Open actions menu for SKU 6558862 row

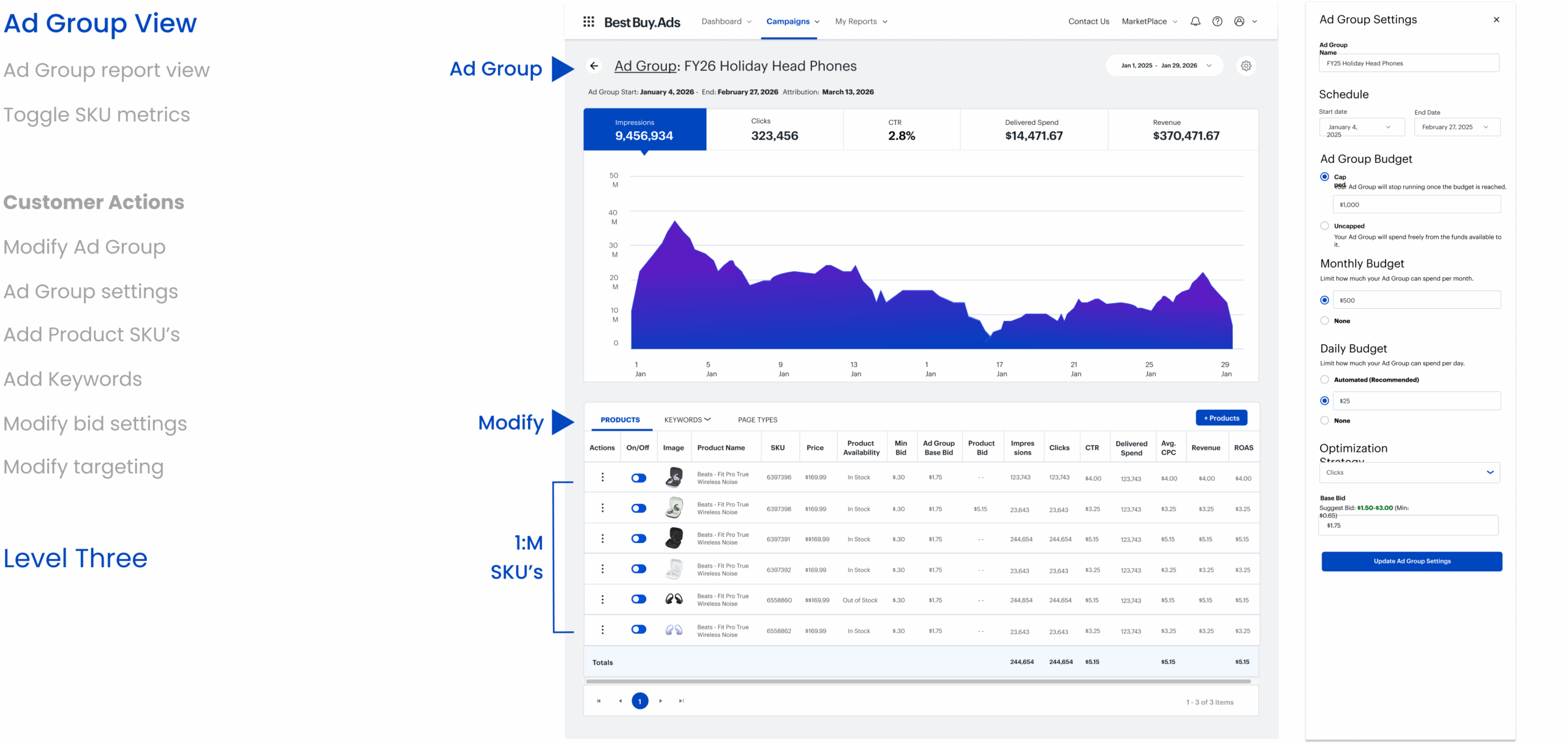click(602, 629)
